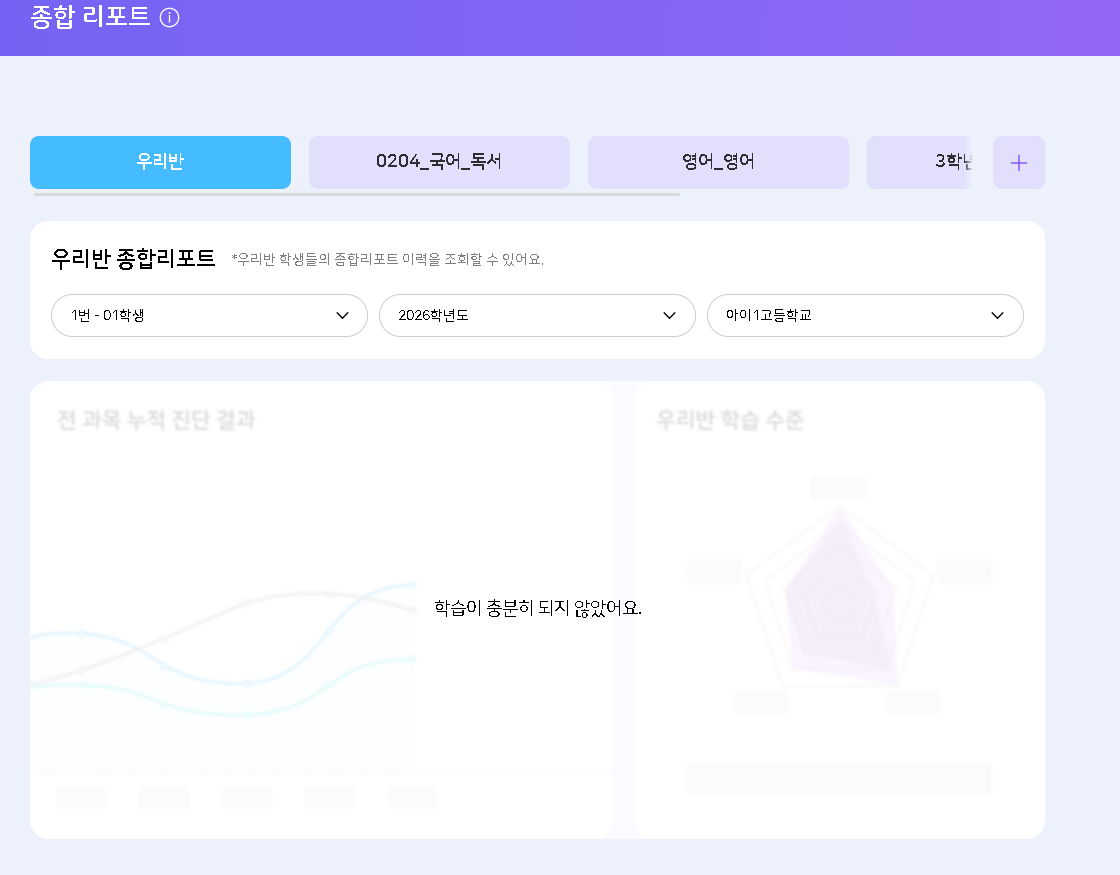Click the horizontal scrollbar under the tabs
This screenshot has height=875, width=1120.
click(x=356, y=194)
